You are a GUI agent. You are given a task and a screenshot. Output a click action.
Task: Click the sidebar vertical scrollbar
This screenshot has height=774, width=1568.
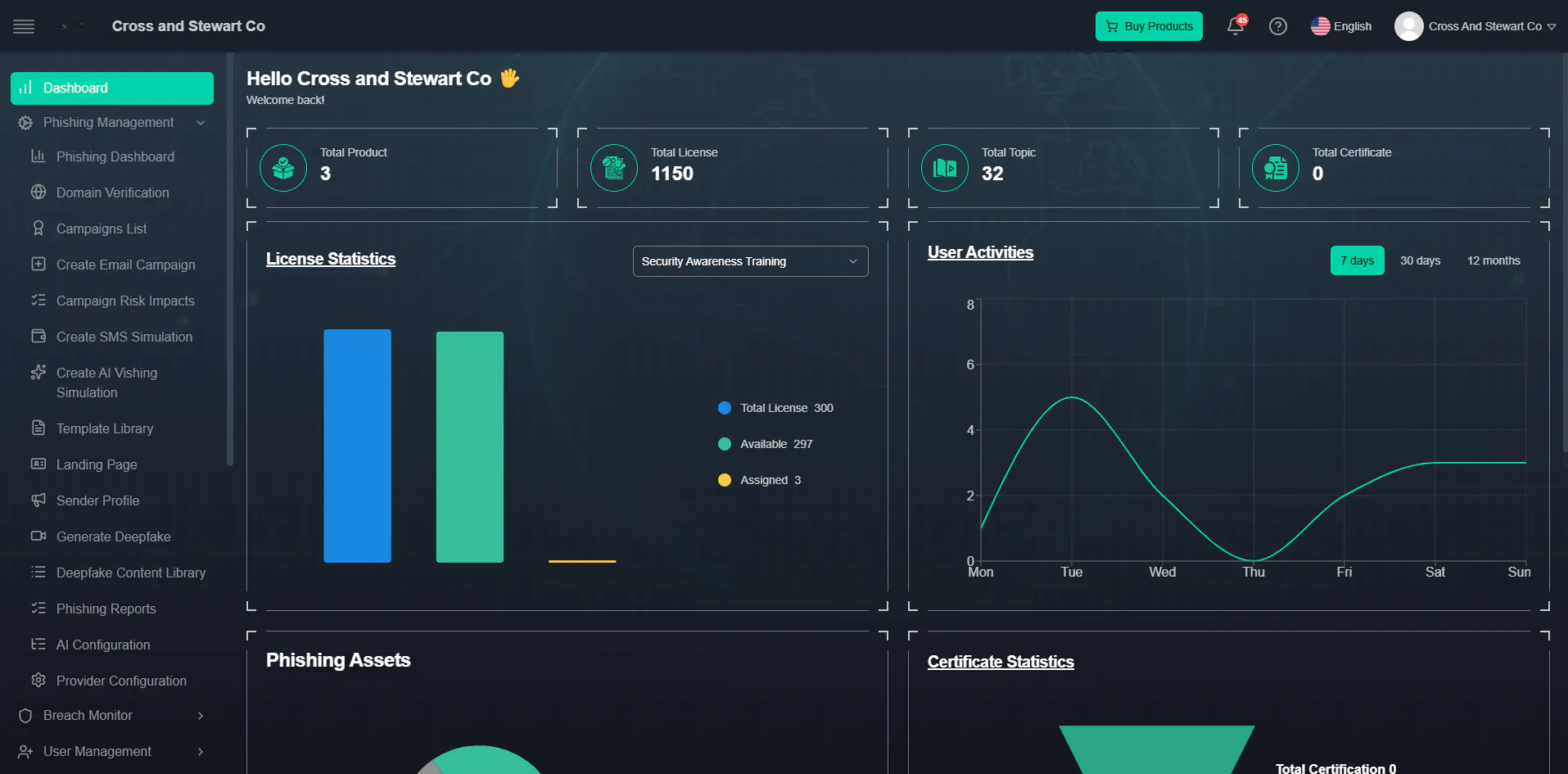click(x=230, y=260)
